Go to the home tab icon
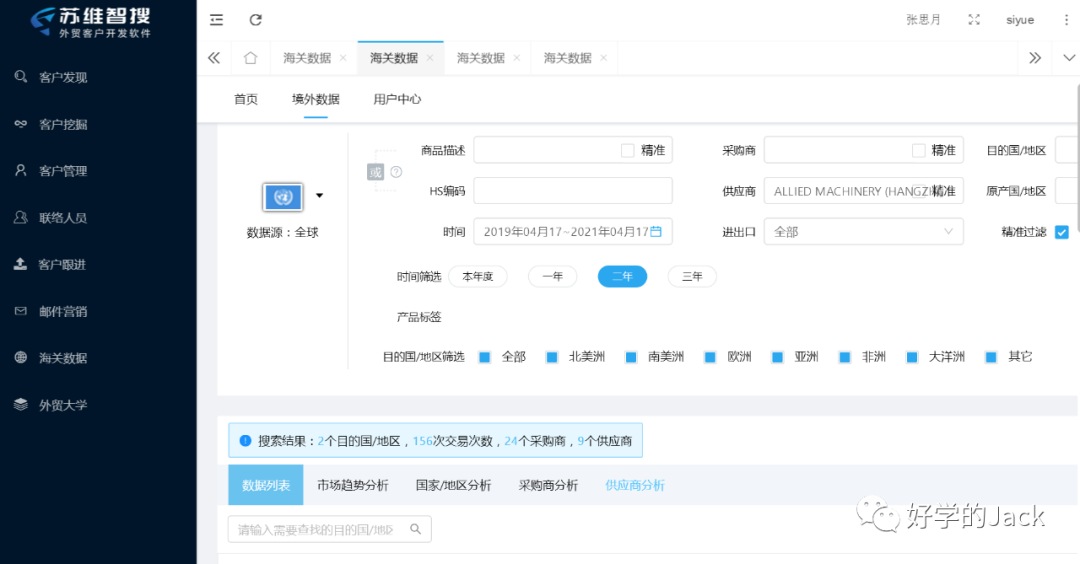Image resolution: width=1080 pixels, height=564 pixels. click(250, 58)
